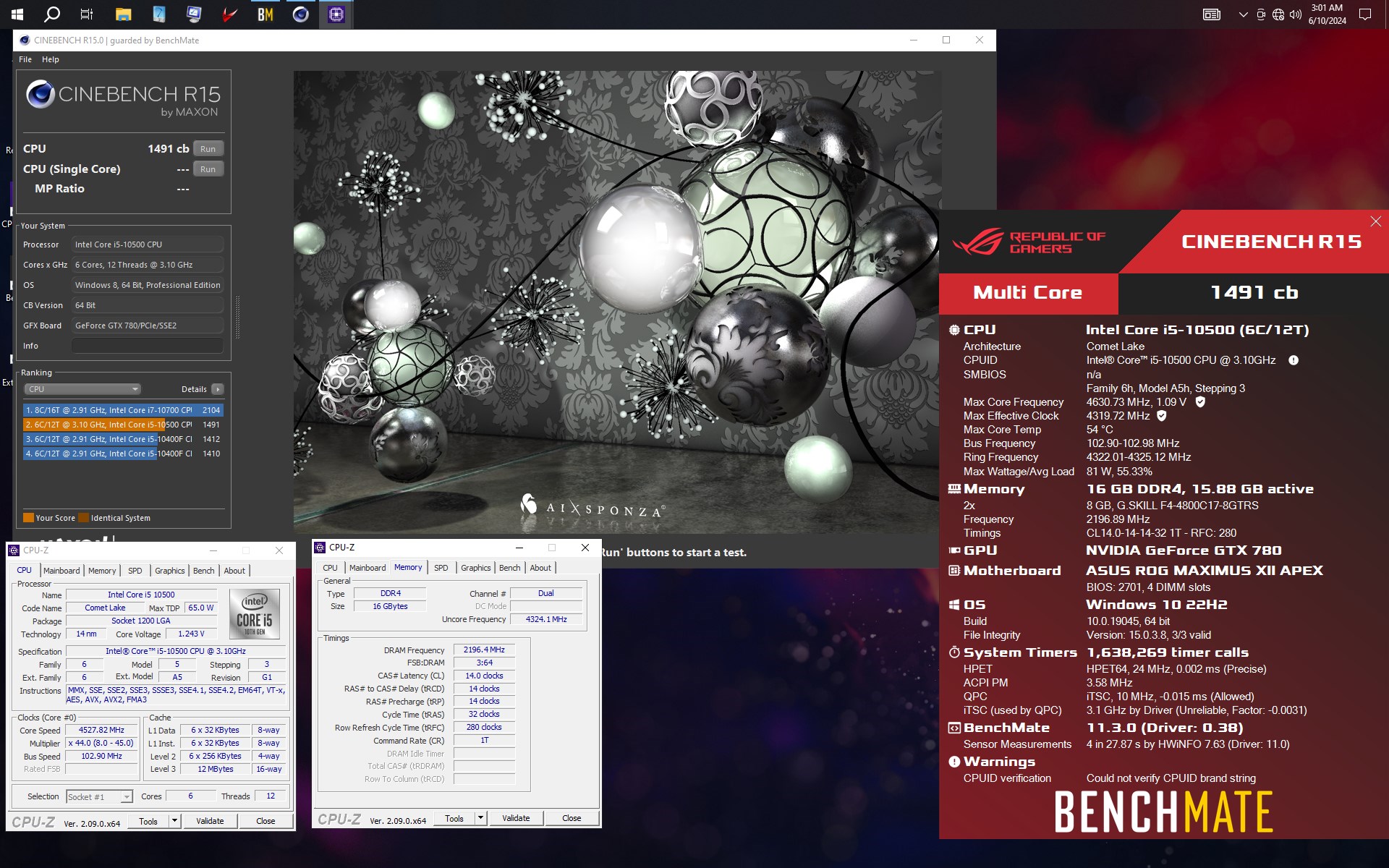Screen dimensions: 1389x868
Task: Click the taskbar clock showing 3:01 AM
Action: tap(1327, 14)
